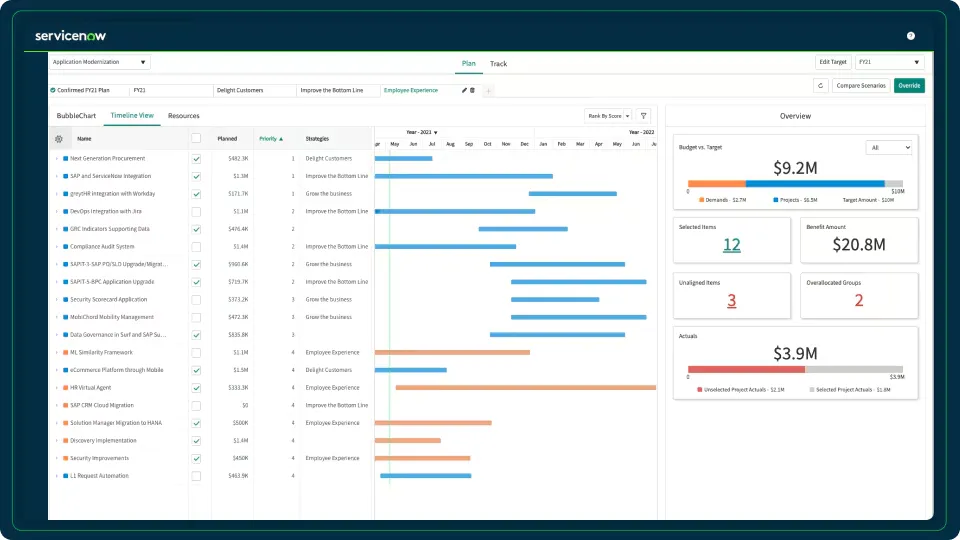
Task: Click the help question mark icon
Action: (910, 36)
